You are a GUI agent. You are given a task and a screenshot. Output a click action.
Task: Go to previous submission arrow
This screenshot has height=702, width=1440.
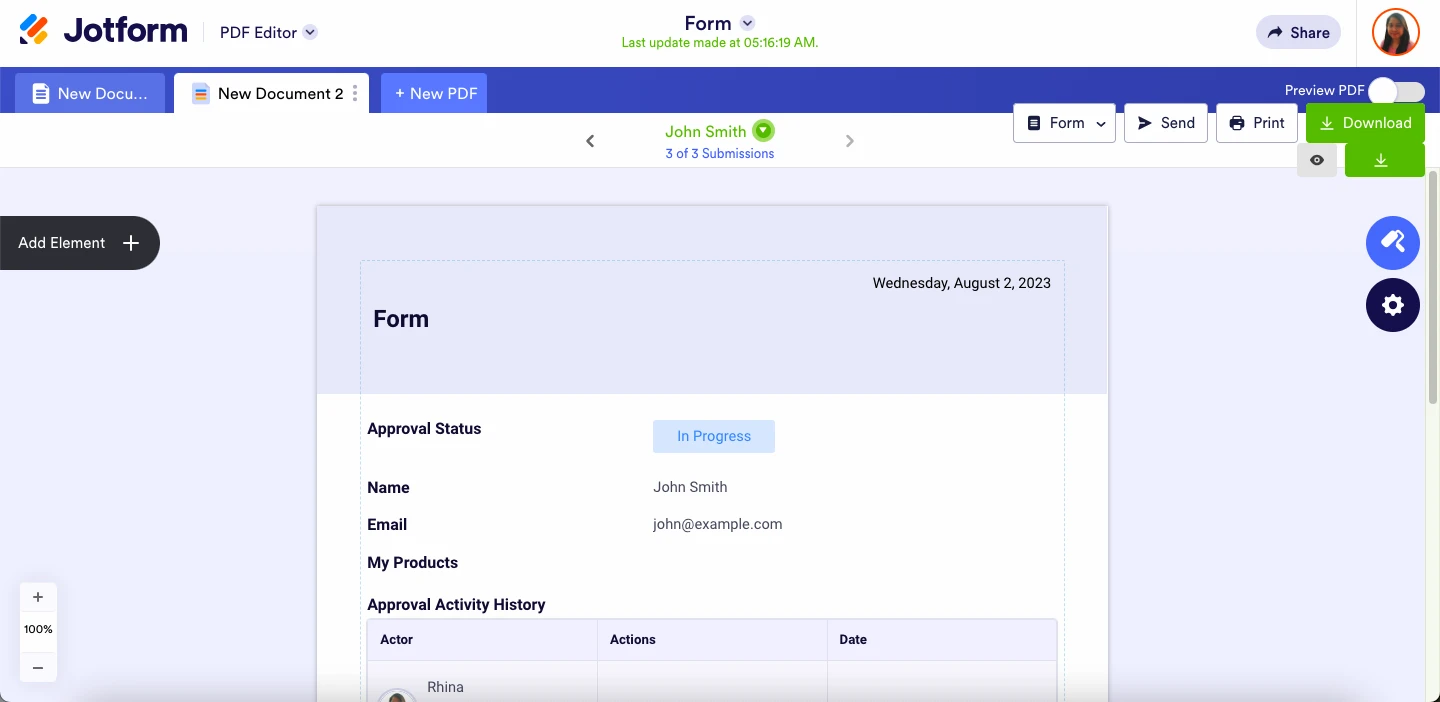tap(590, 141)
